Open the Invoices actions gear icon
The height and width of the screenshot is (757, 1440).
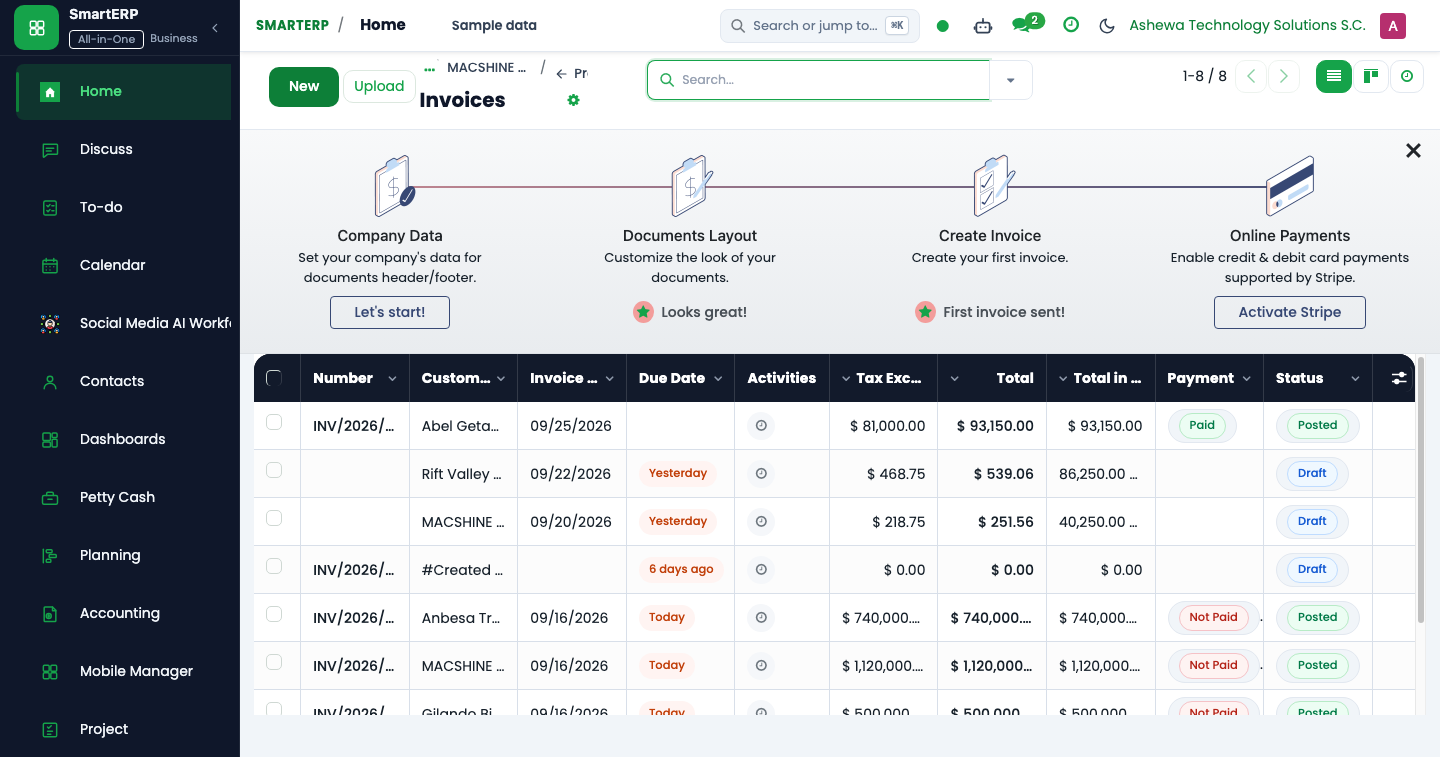573,100
